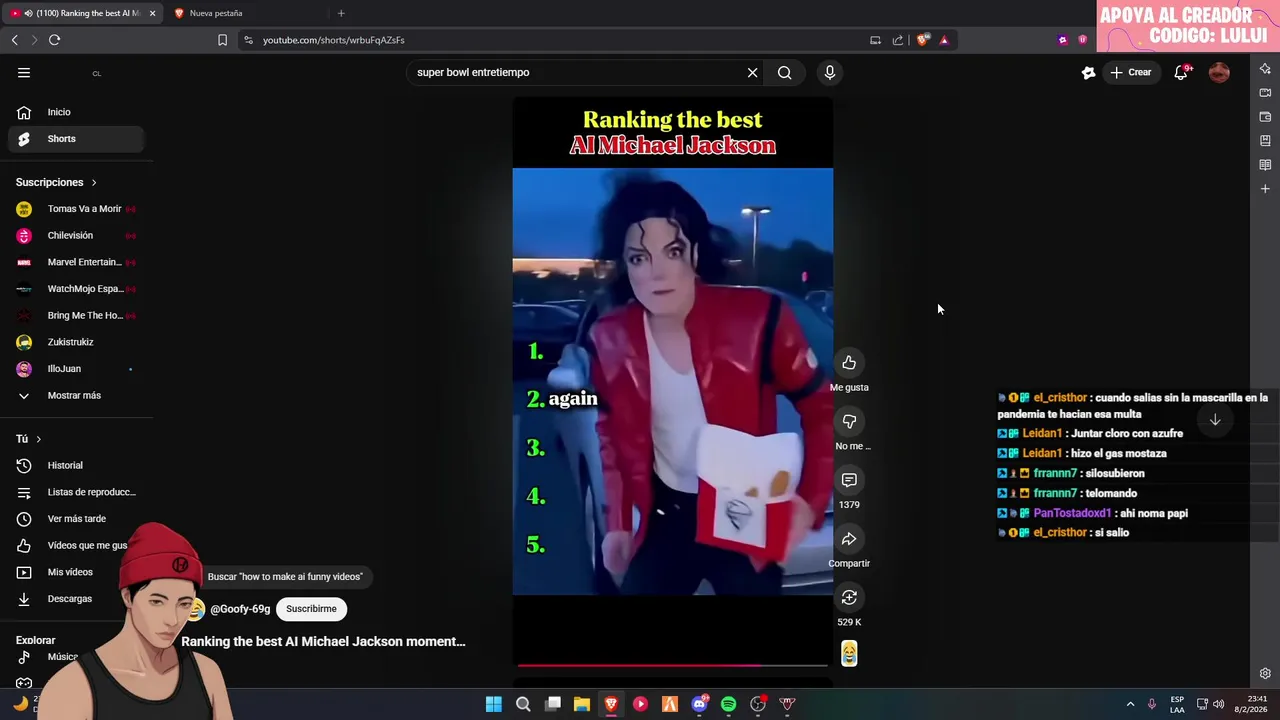Open the Marvel Entertainment subscription

click(x=76, y=262)
